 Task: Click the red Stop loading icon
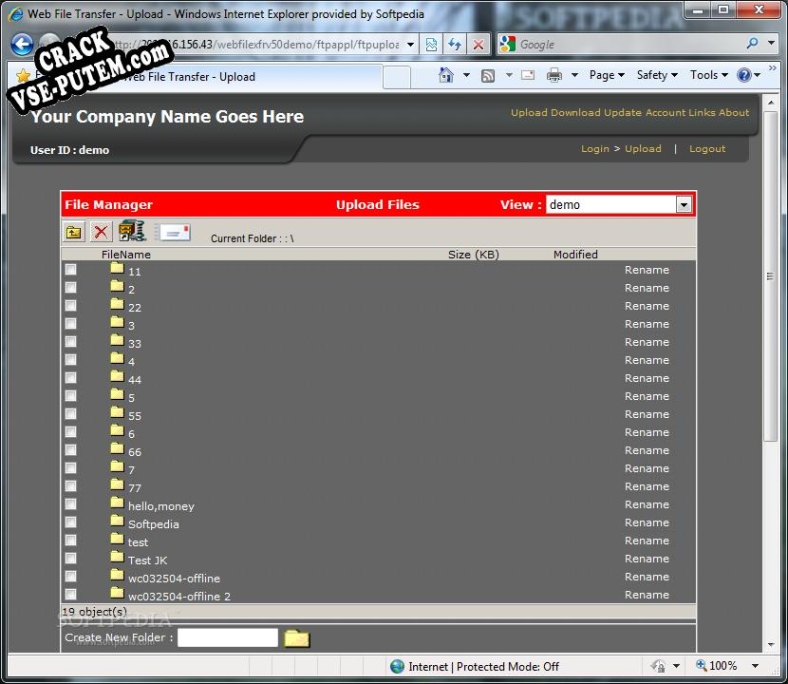(x=478, y=45)
